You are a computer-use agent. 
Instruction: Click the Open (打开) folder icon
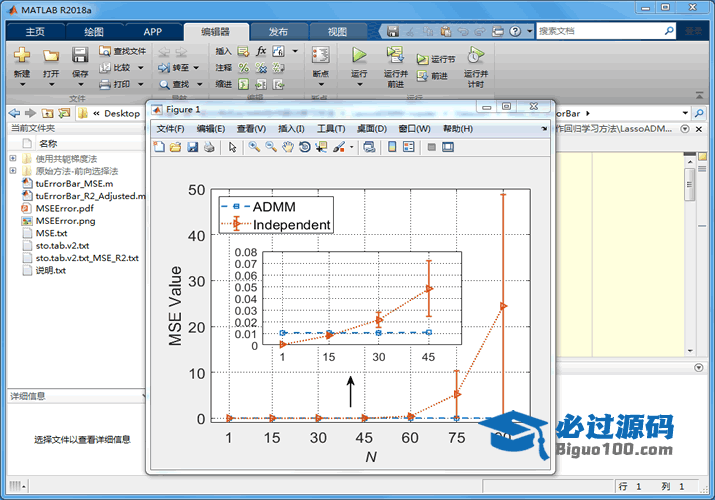(51, 56)
